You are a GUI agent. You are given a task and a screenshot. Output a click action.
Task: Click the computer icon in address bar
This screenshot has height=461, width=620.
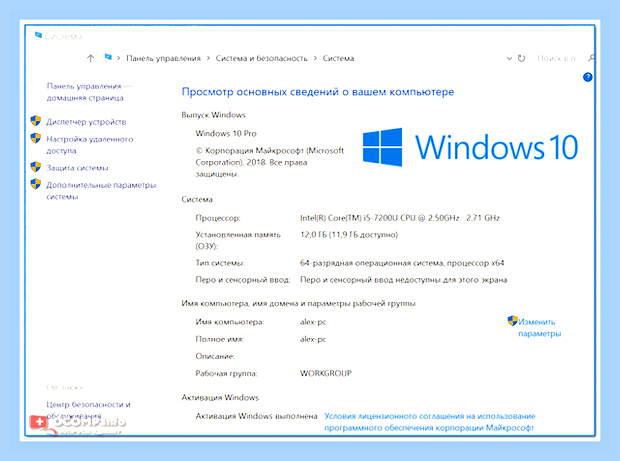click(x=108, y=58)
